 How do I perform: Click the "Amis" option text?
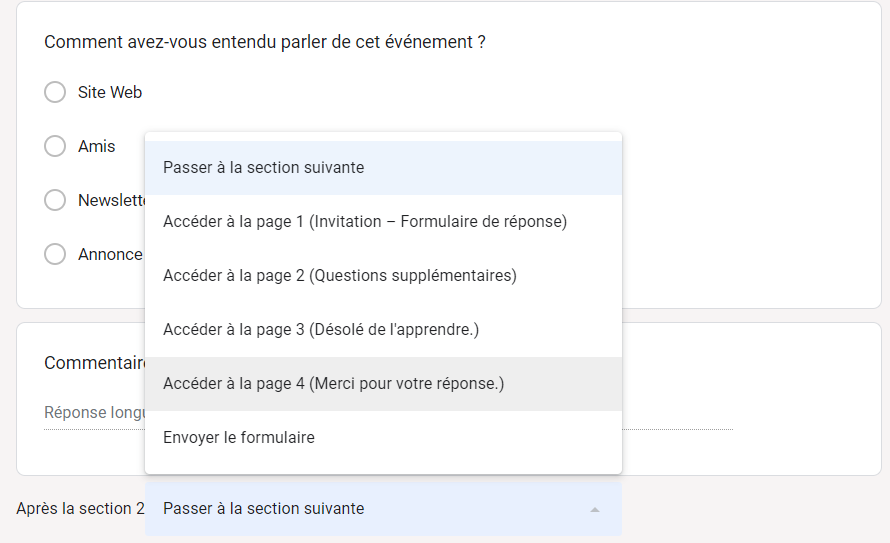(x=97, y=146)
